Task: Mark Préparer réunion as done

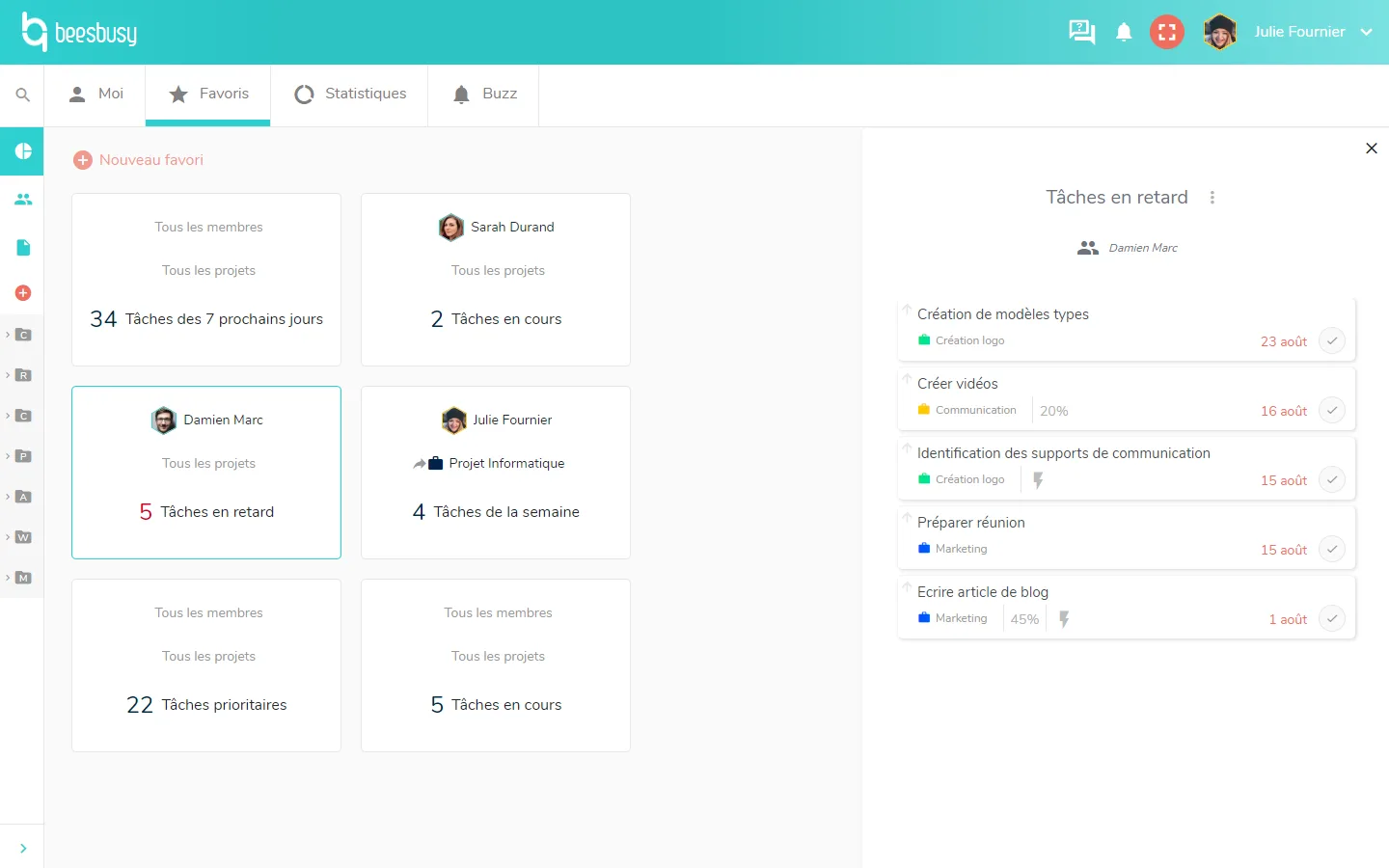Action: click(x=1332, y=549)
